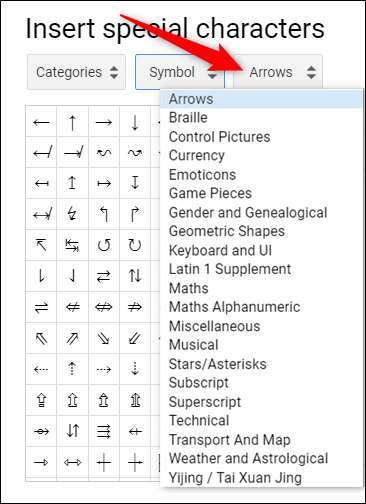This screenshot has width=366, height=504.
Task: Insert the clockwise open circle arrow
Action: (135, 245)
